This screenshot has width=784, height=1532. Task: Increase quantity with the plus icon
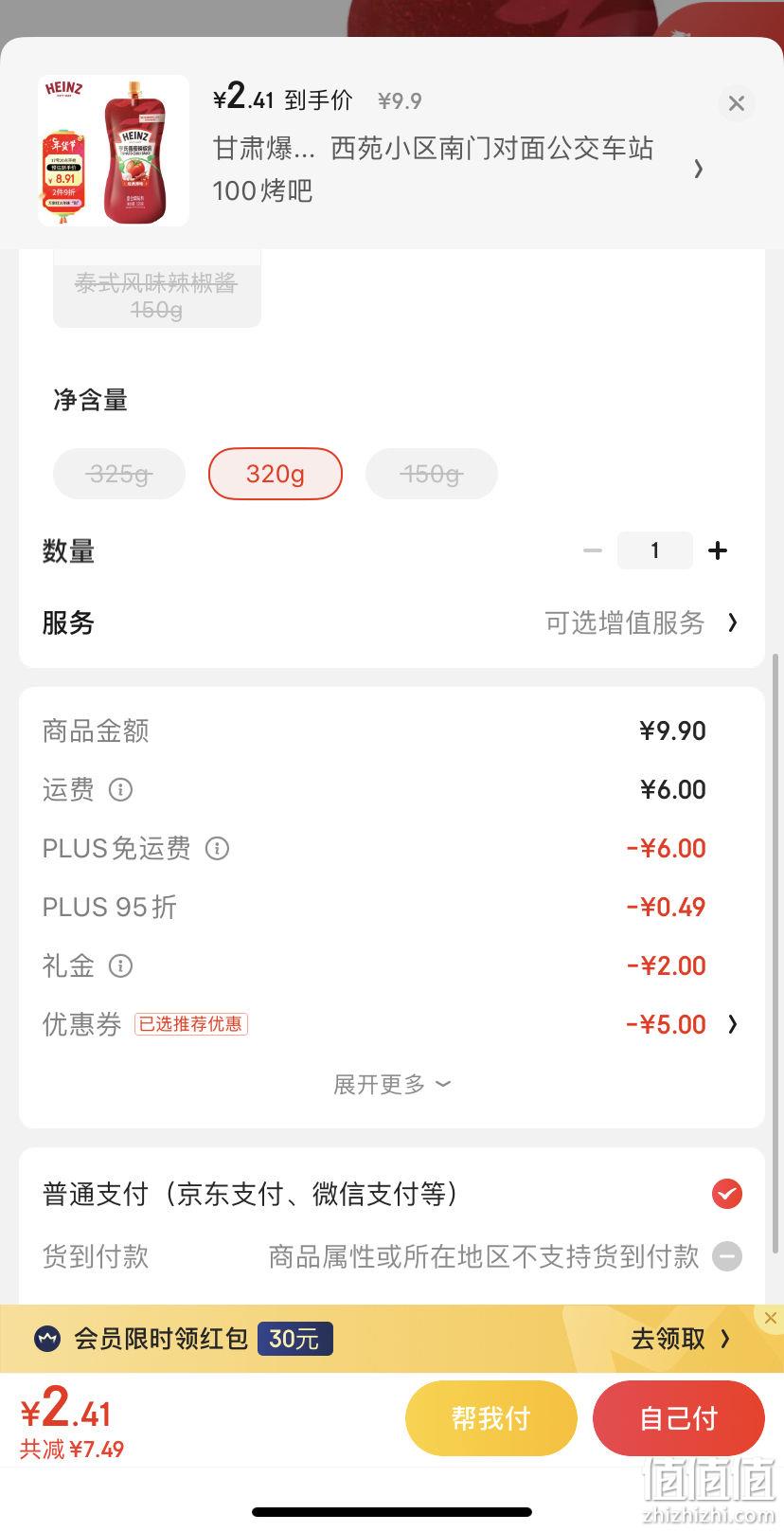(x=718, y=550)
